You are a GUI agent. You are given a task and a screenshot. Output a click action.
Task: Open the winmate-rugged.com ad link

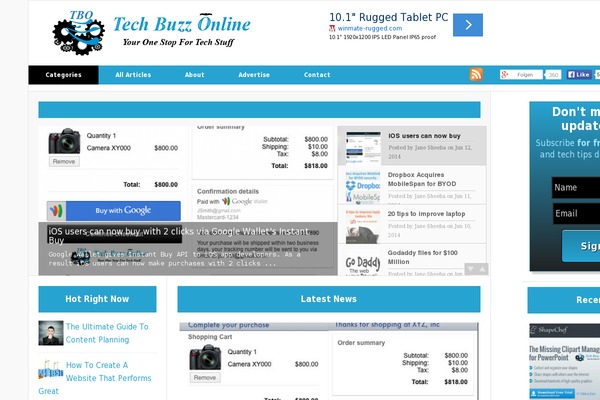point(370,28)
